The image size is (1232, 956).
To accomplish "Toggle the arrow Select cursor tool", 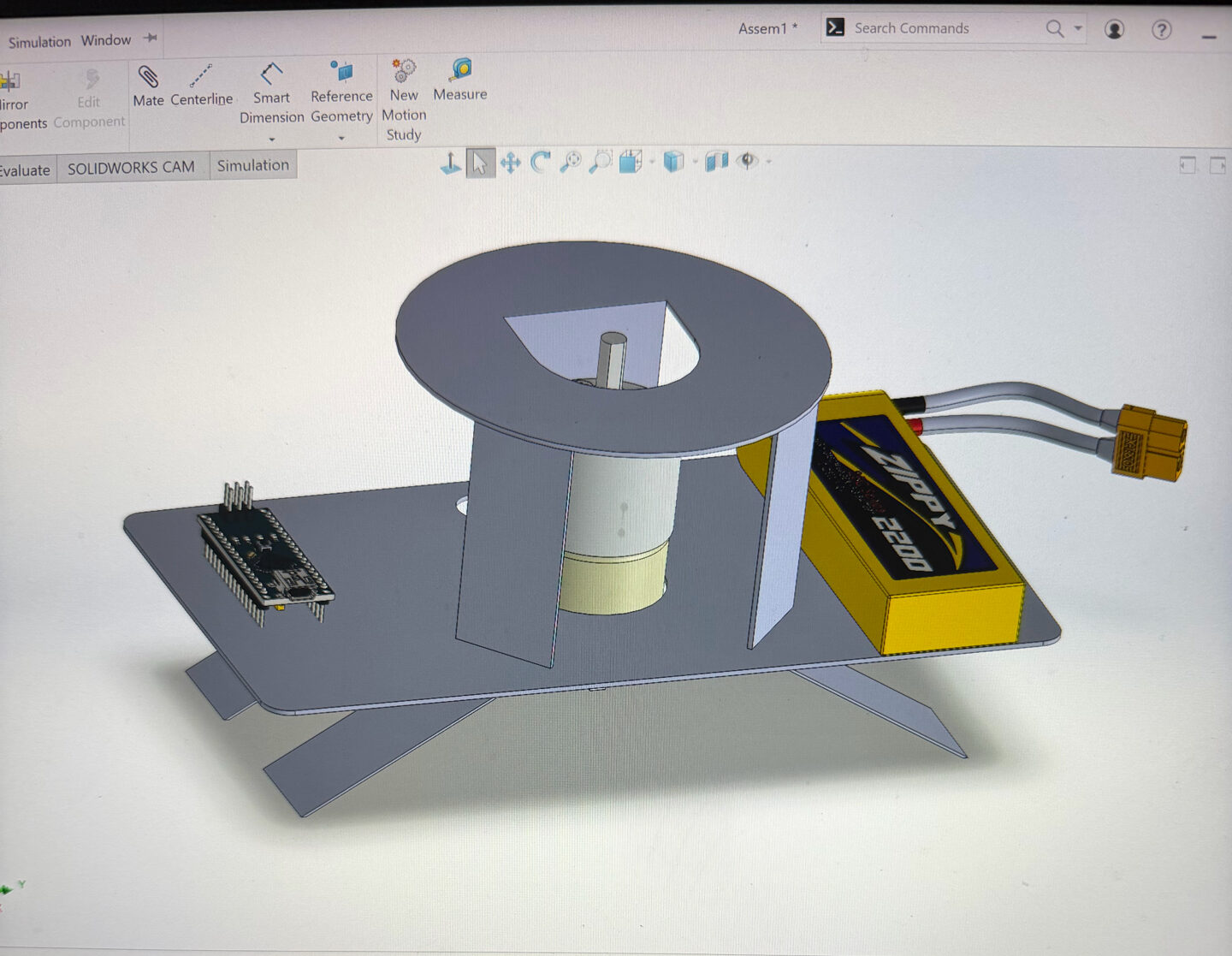I will 480,163.
